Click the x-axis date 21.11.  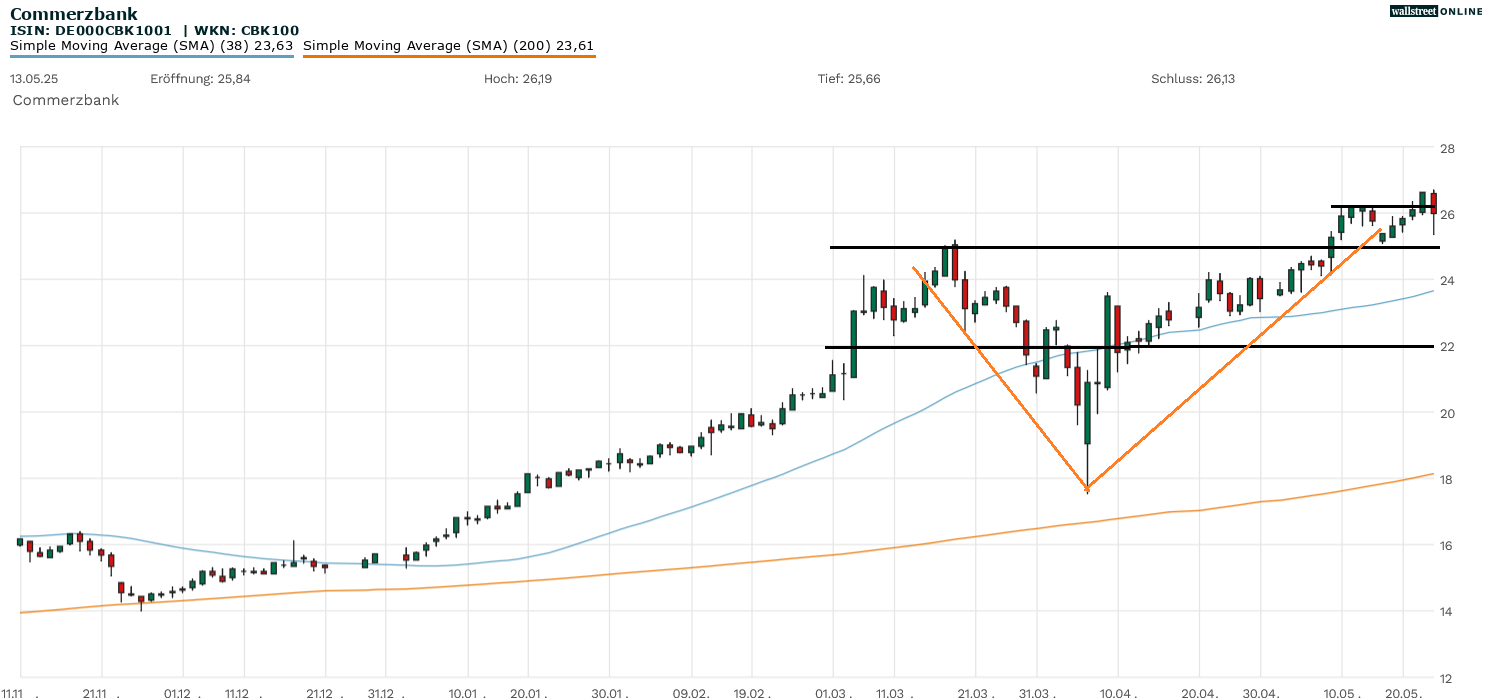[x=101, y=693]
